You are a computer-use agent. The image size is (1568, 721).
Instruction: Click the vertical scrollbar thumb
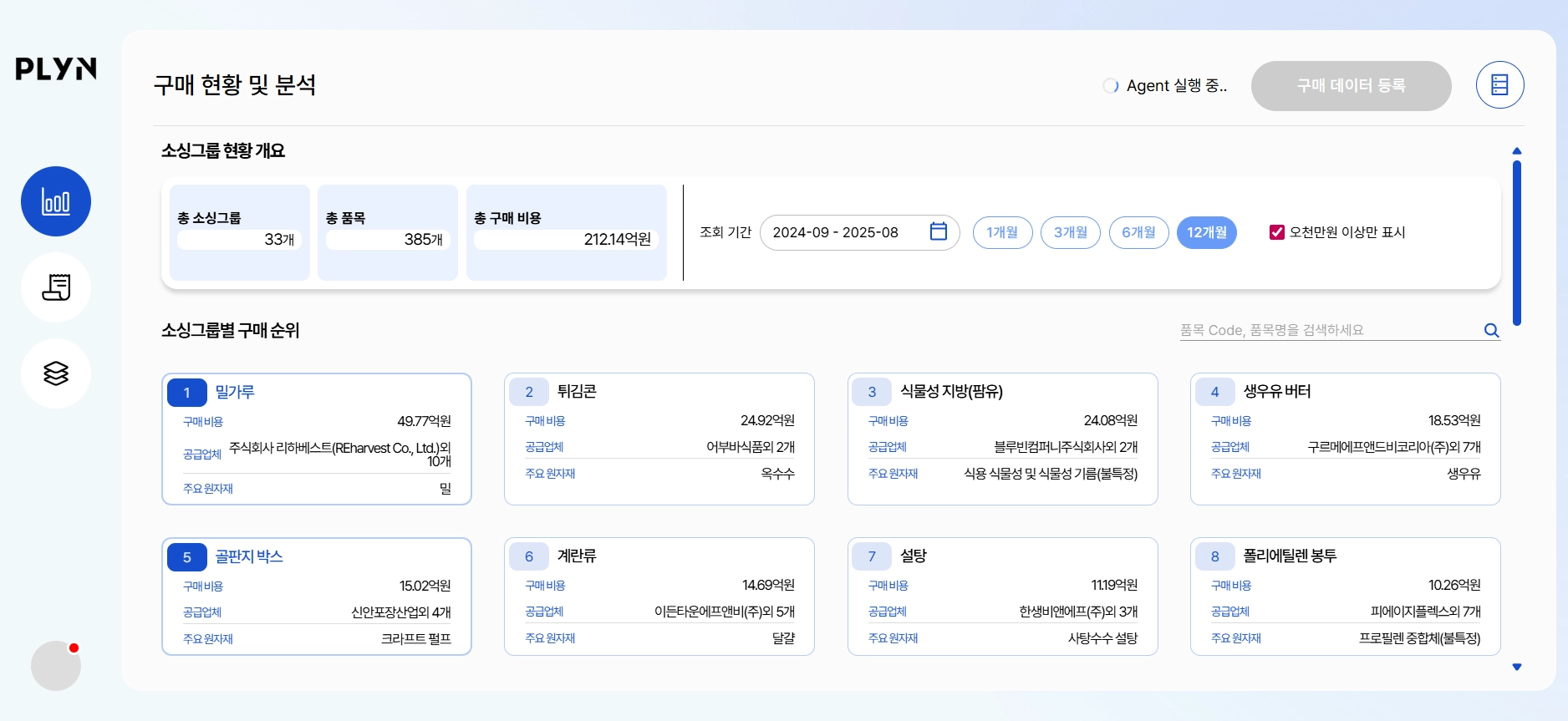[x=1516, y=242]
